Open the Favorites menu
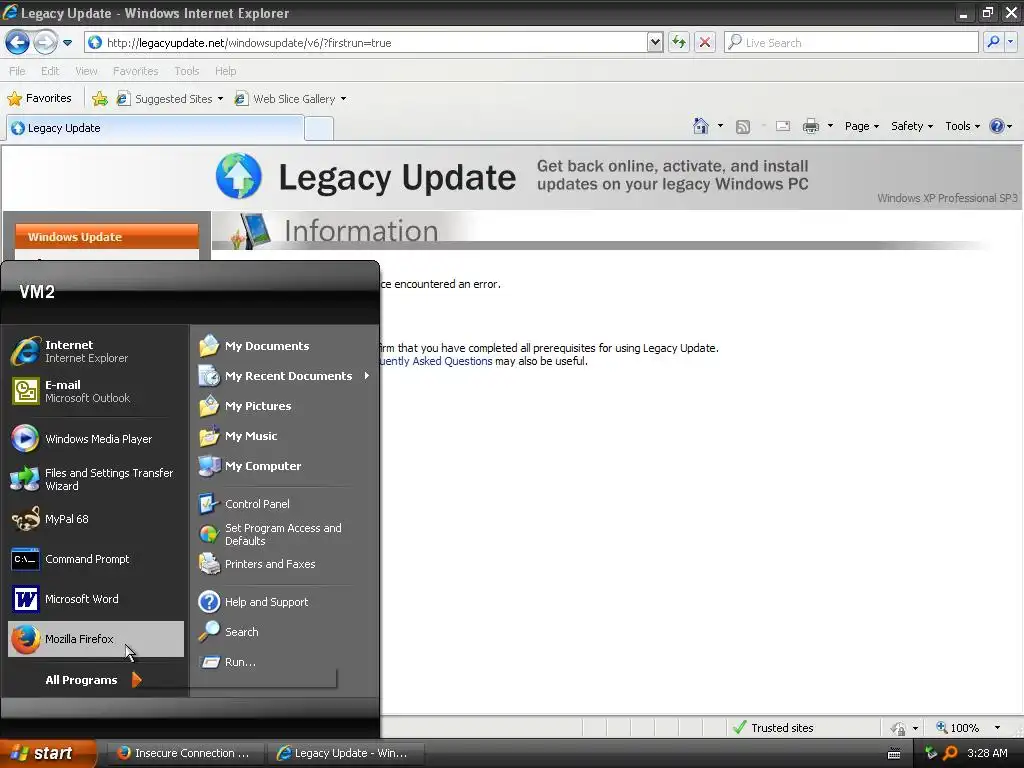Screen dimensions: 1024x768 pyautogui.click(x=135, y=71)
